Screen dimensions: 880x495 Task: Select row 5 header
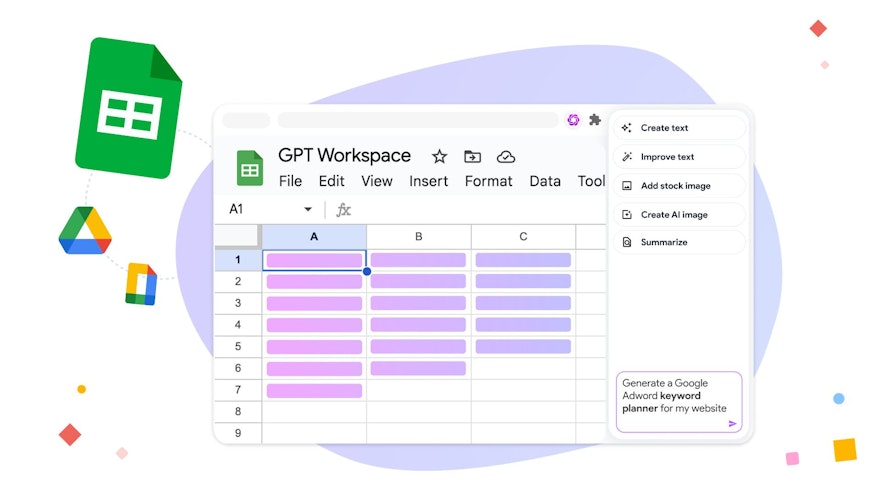[x=238, y=346]
